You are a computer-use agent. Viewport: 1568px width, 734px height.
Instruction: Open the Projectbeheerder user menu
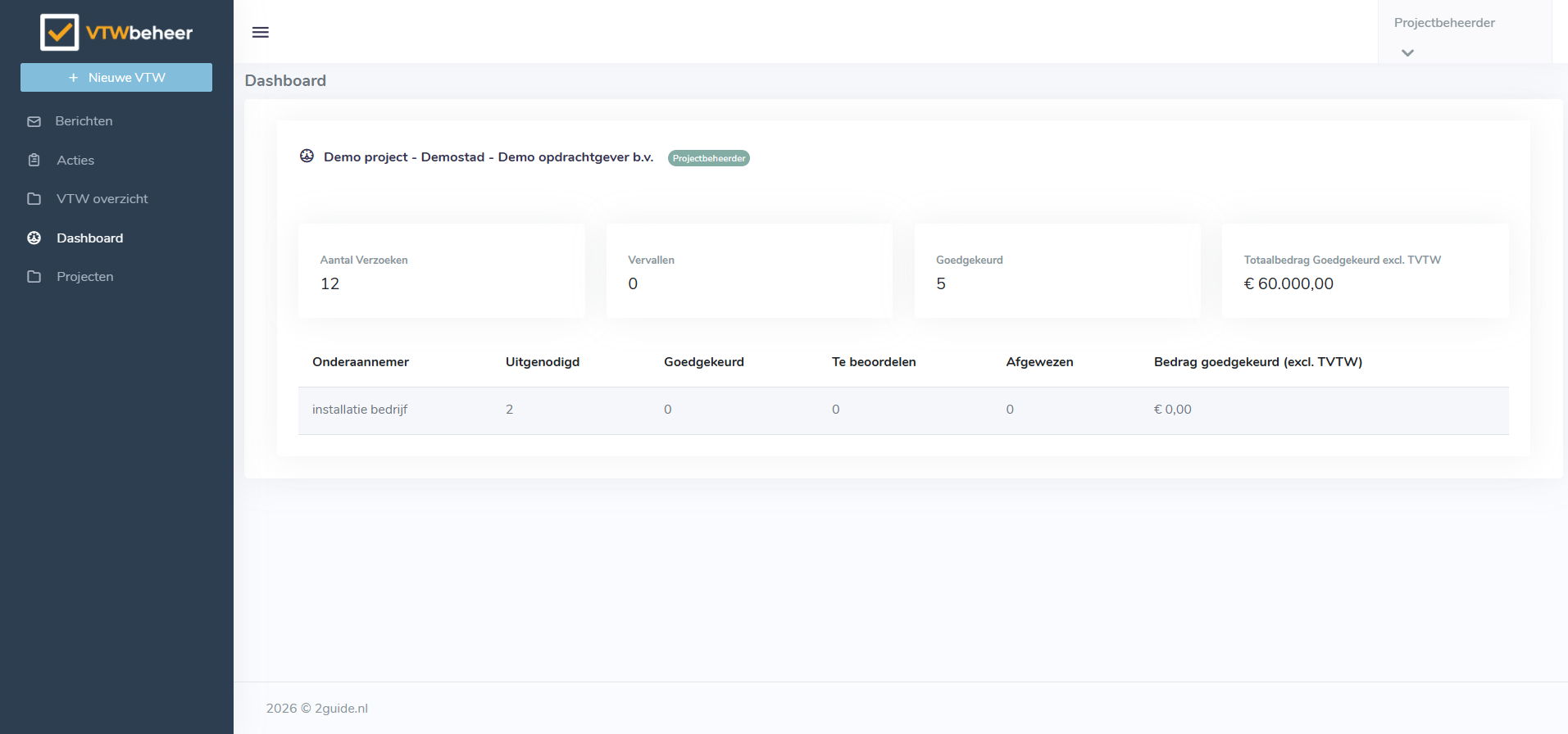(1444, 23)
